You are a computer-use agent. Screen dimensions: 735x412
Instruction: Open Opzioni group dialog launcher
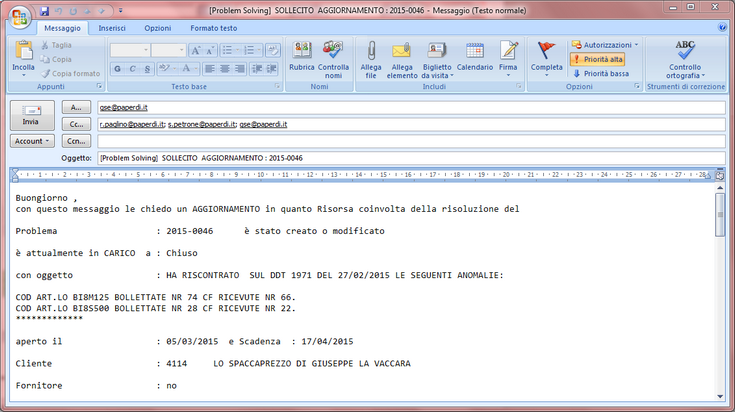(637, 86)
